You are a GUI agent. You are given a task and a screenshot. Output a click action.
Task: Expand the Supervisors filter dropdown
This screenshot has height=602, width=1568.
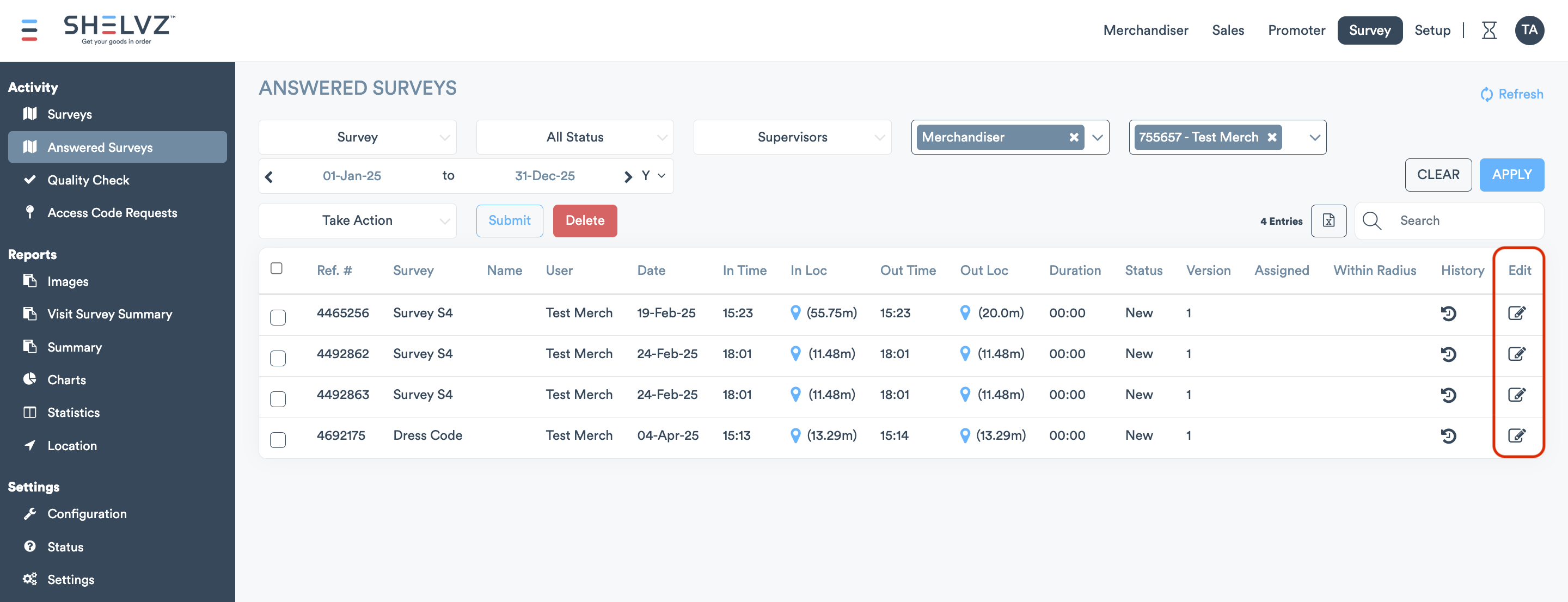(792, 138)
